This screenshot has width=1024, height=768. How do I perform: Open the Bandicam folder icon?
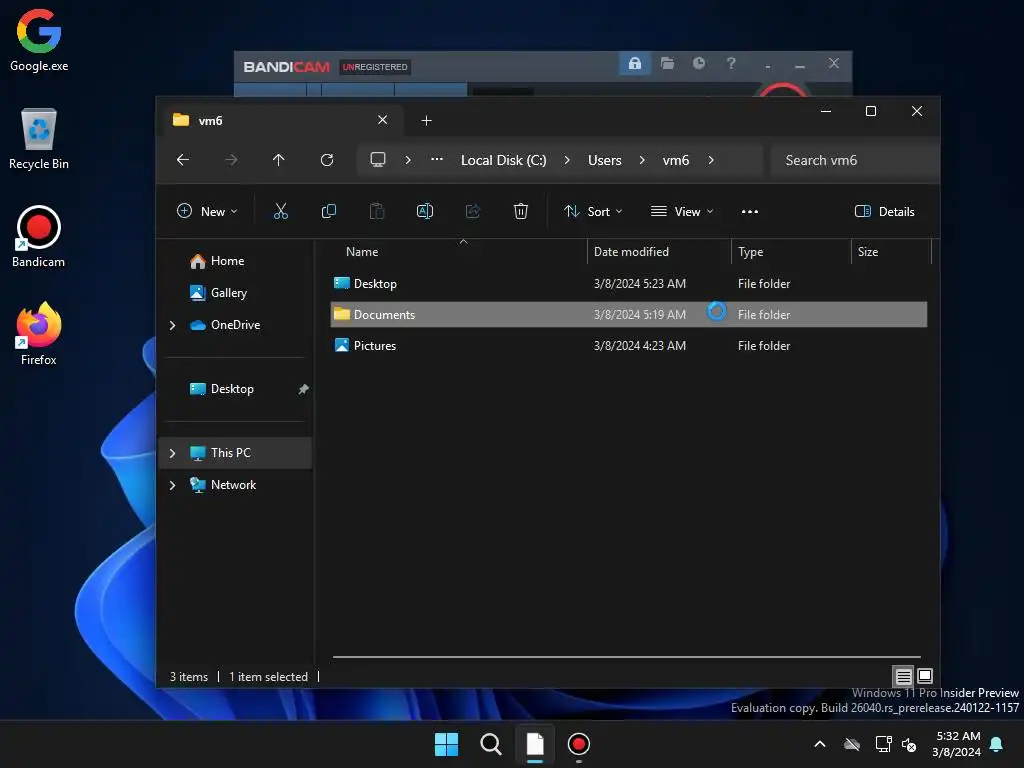[667, 63]
